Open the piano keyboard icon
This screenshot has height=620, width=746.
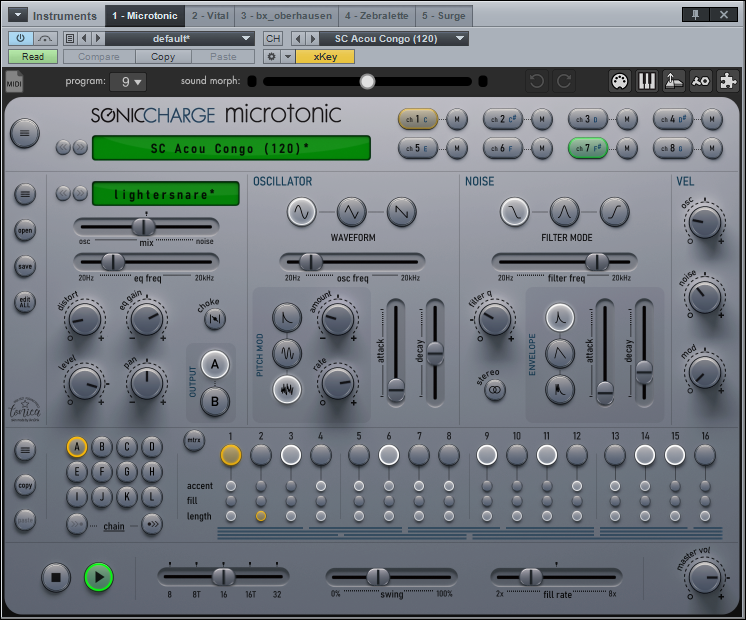(x=647, y=81)
